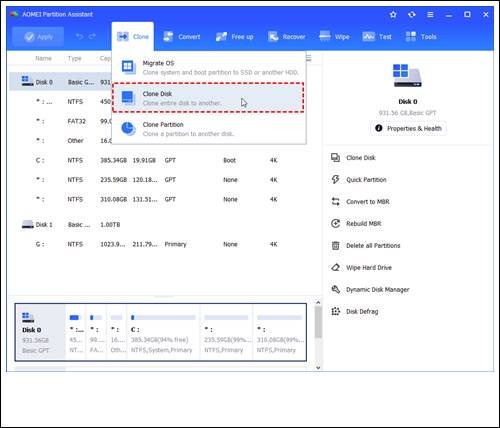Click Dynamic Disk Manager option
Image resolution: width=500 pixels, height=428 pixels.
(x=378, y=290)
